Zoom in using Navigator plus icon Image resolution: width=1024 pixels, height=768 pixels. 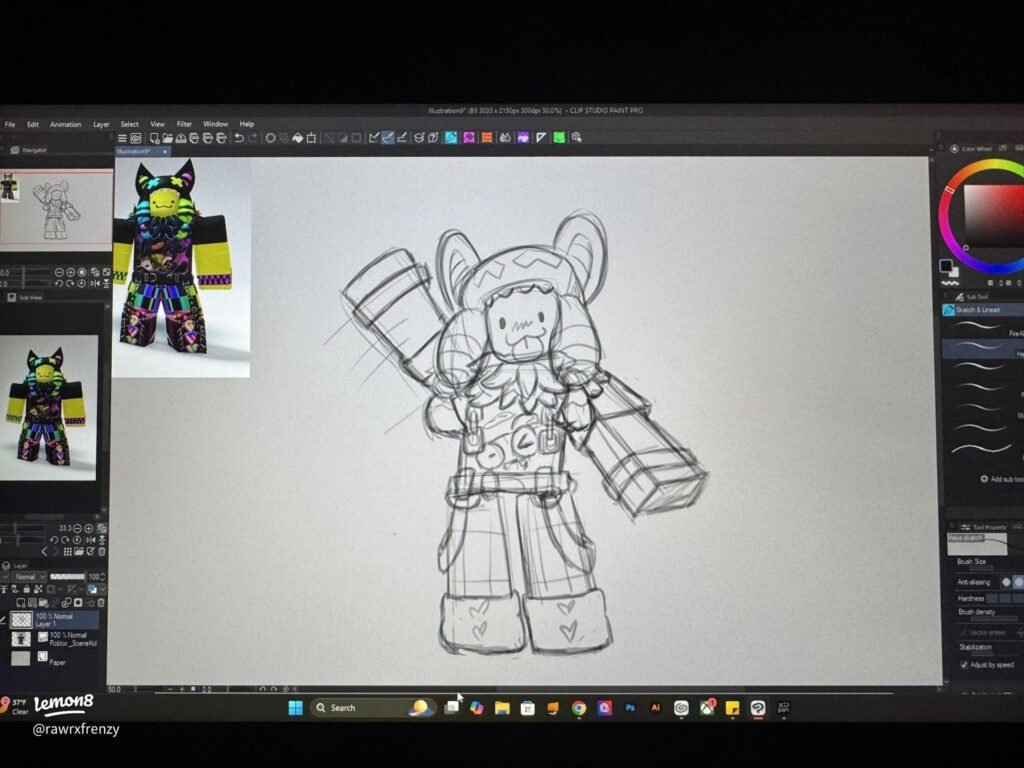point(71,272)
